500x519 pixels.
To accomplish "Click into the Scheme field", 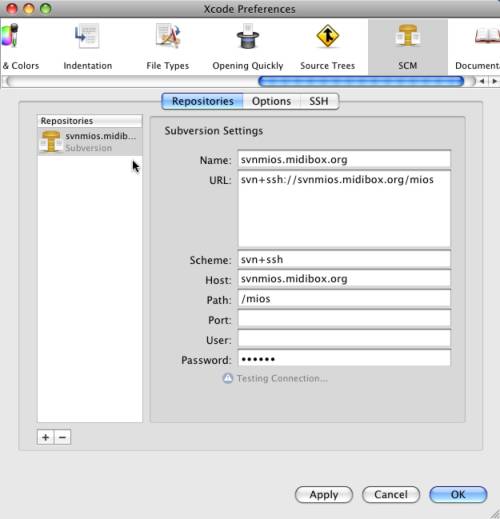I will point(344,259).
